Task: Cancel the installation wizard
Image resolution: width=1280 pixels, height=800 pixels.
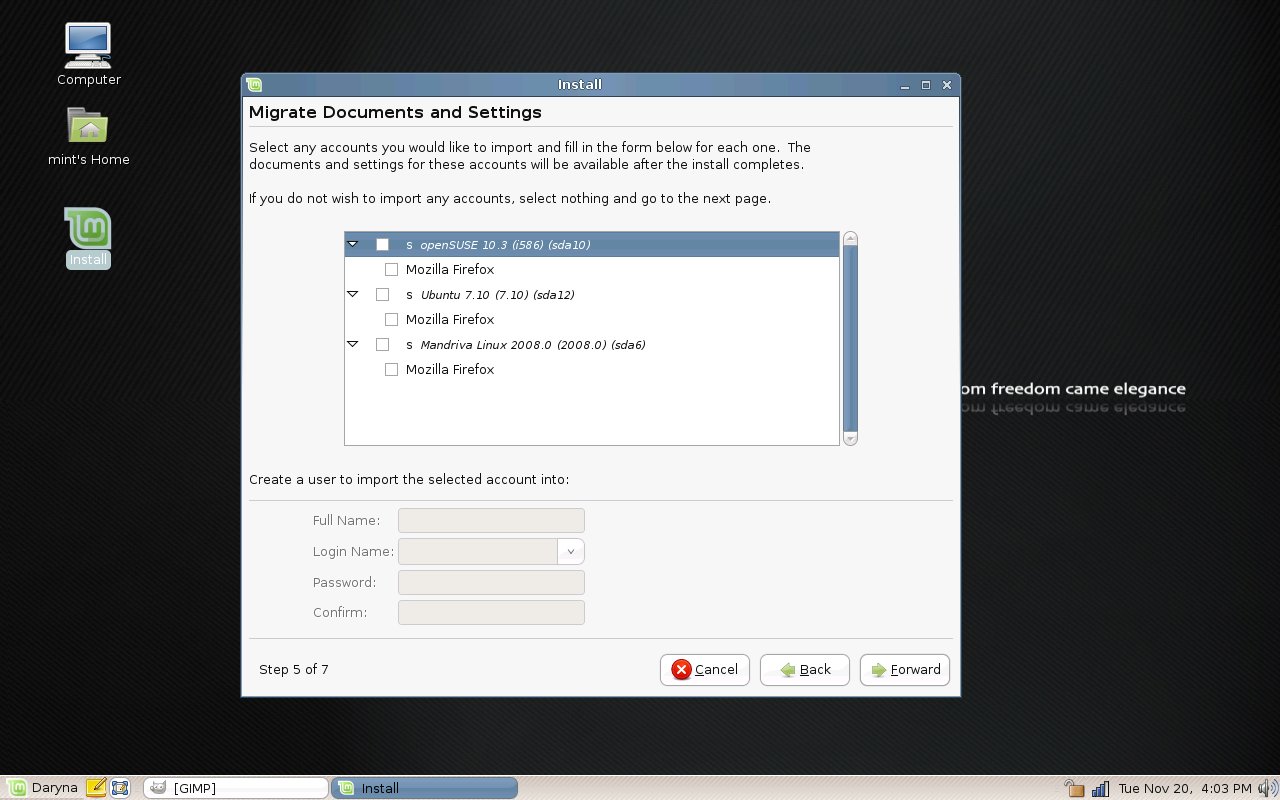Action: 705,670
